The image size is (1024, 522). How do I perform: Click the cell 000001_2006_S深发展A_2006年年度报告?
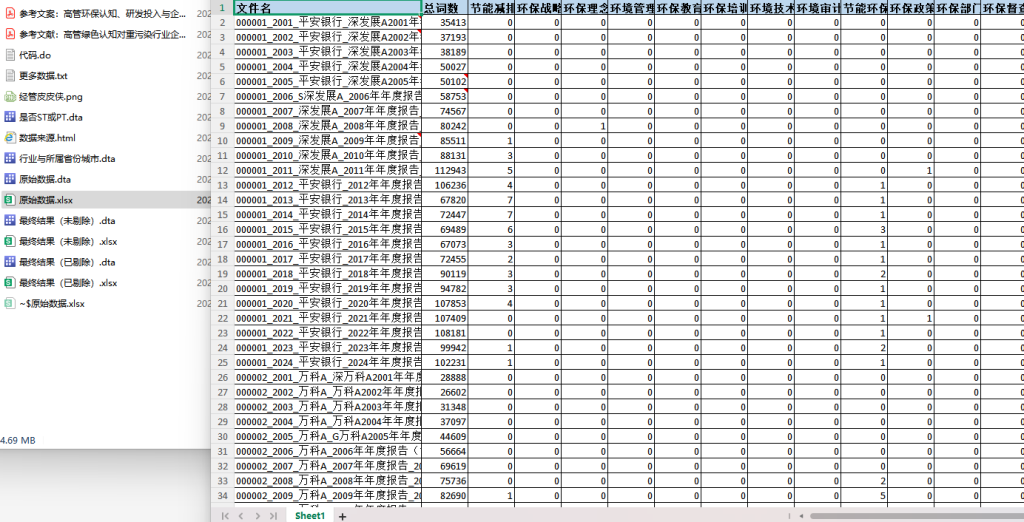328,97
